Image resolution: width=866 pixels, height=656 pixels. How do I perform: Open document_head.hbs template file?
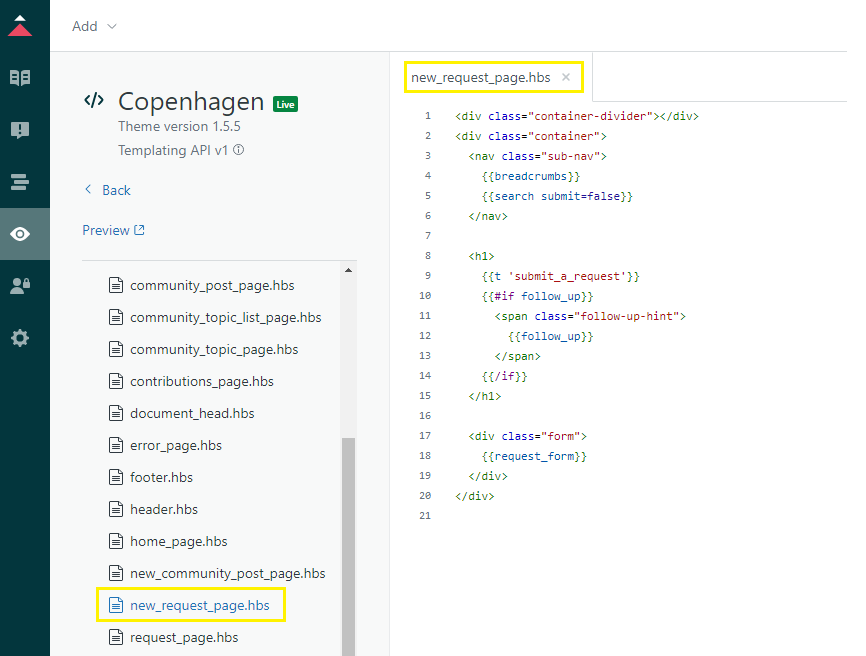(x=192, y=413)
